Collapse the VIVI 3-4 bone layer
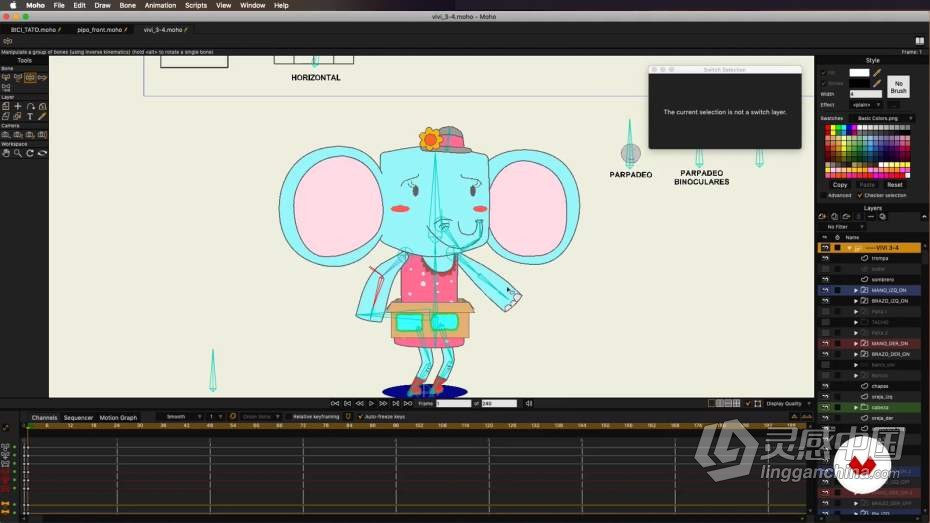The image size is (930, 523). (x=849, y=248)
